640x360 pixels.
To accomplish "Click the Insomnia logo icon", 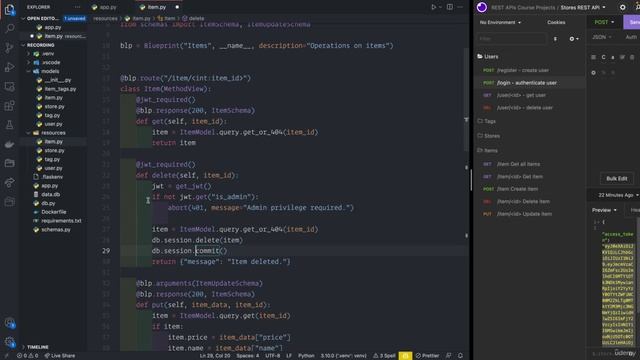I will click(482, 7).
